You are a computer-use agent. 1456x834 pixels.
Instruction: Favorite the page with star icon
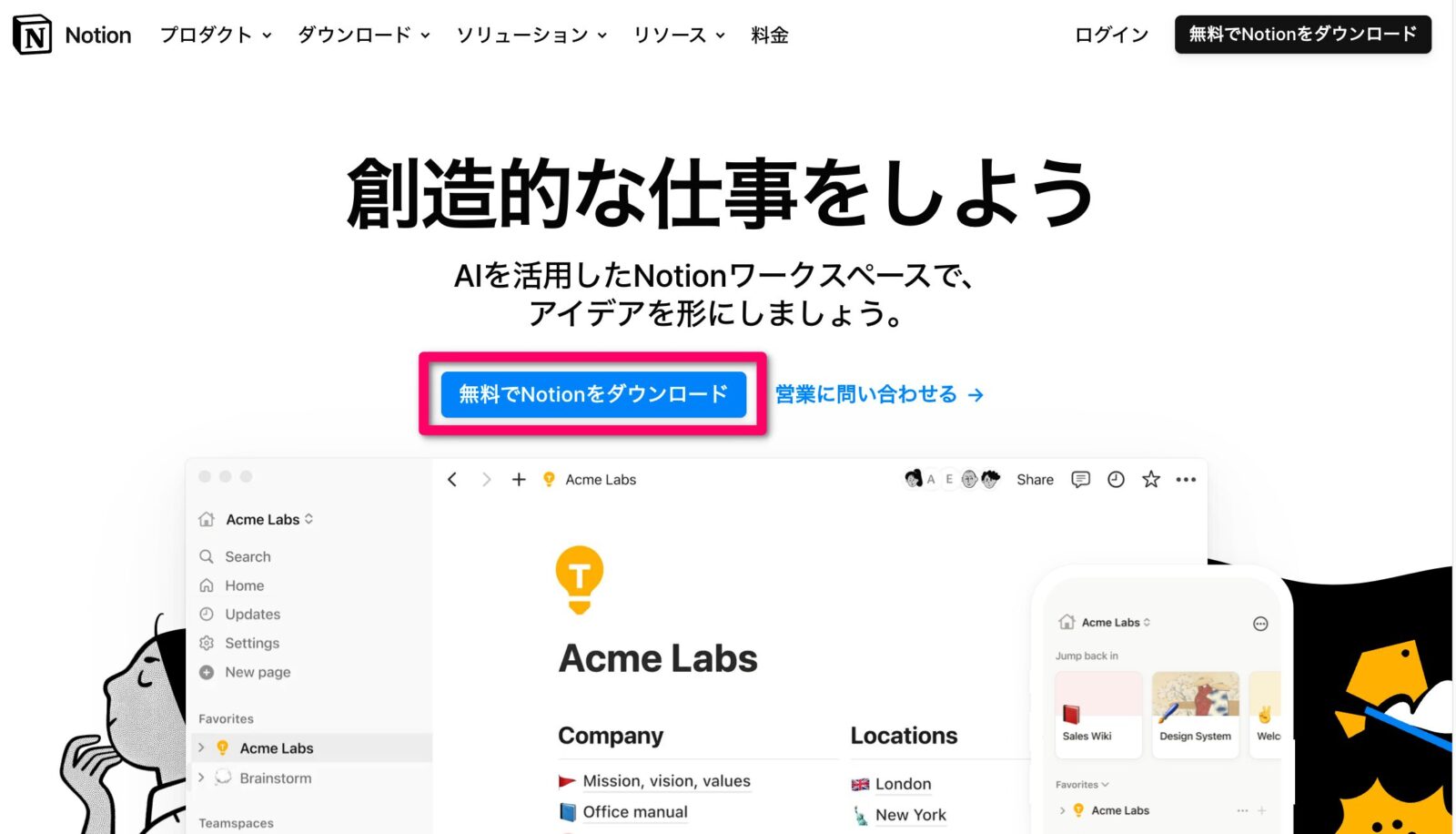click(1151, 479)
